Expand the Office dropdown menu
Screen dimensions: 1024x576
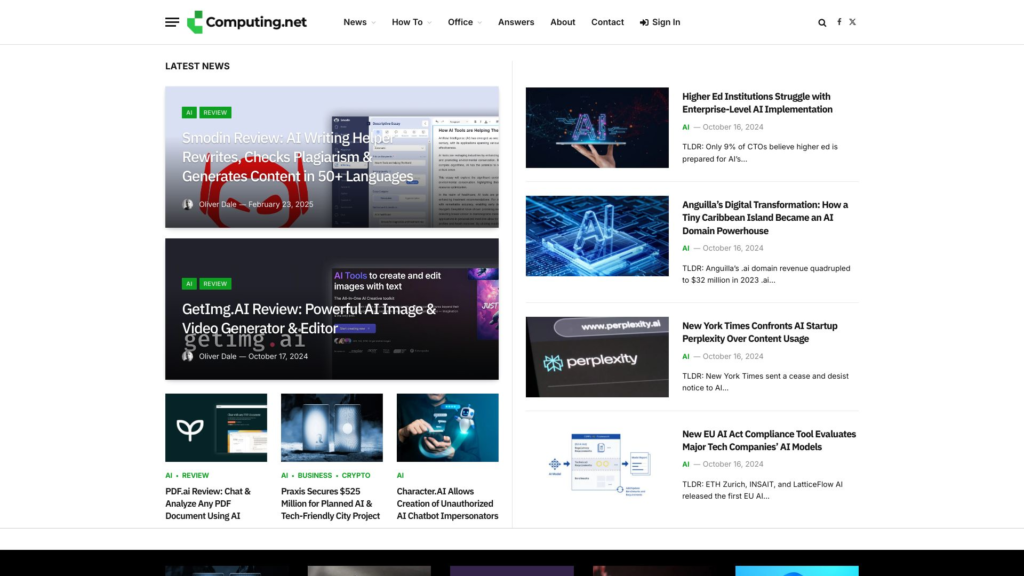[x=464, y=22]
